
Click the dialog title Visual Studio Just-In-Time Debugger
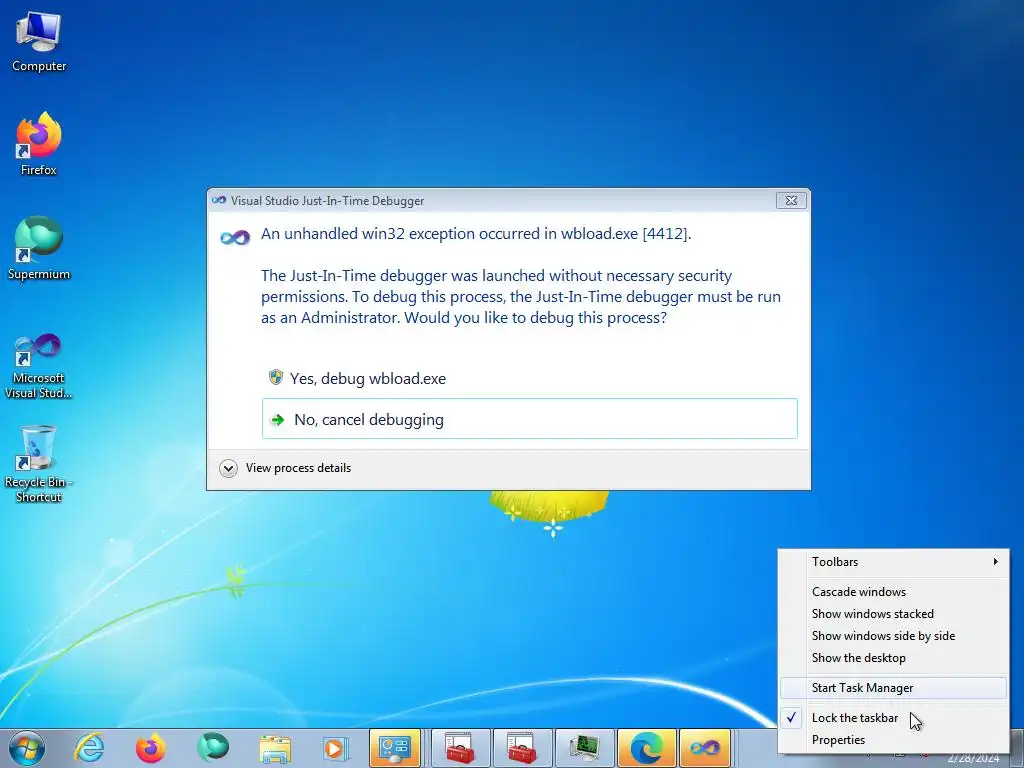tap(327, 201)
